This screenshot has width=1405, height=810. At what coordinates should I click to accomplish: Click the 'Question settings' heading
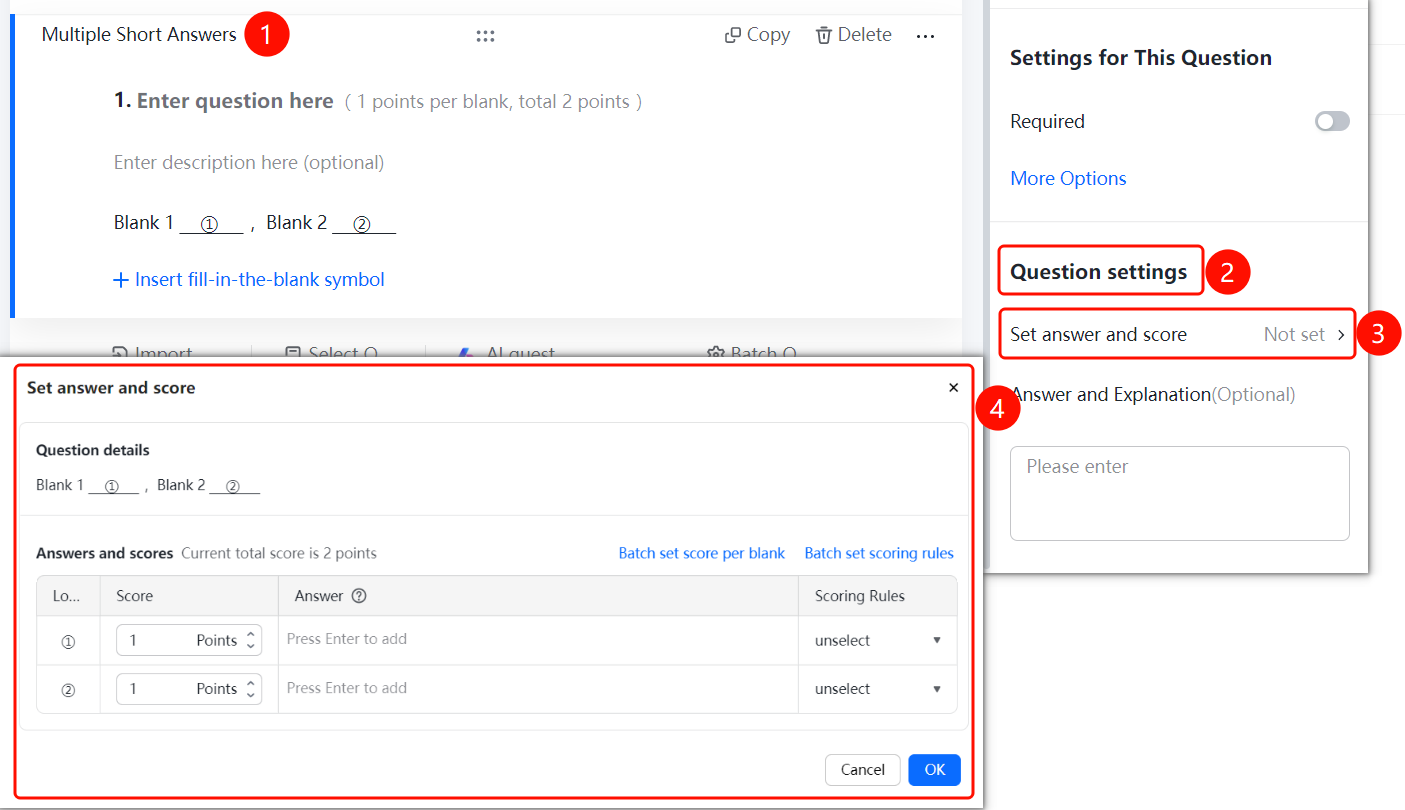coord(1099,271)
